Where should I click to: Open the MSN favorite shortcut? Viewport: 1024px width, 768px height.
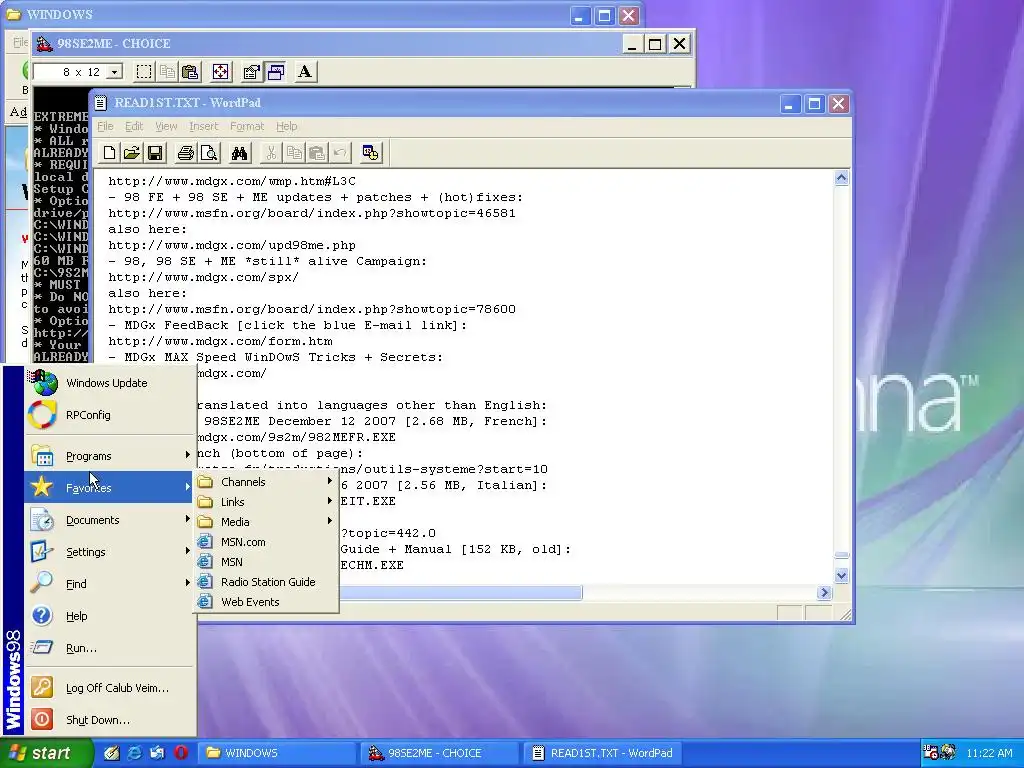pyautogui.click(x=266, y=562)
